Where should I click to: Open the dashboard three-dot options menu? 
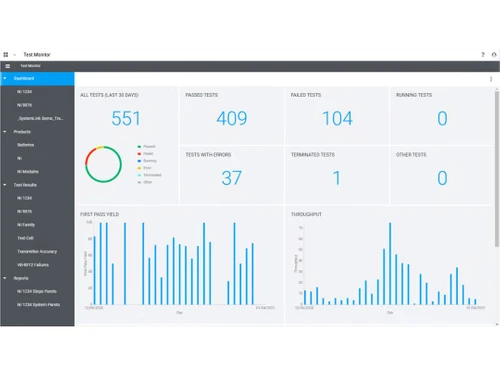[x=491, y=79]
